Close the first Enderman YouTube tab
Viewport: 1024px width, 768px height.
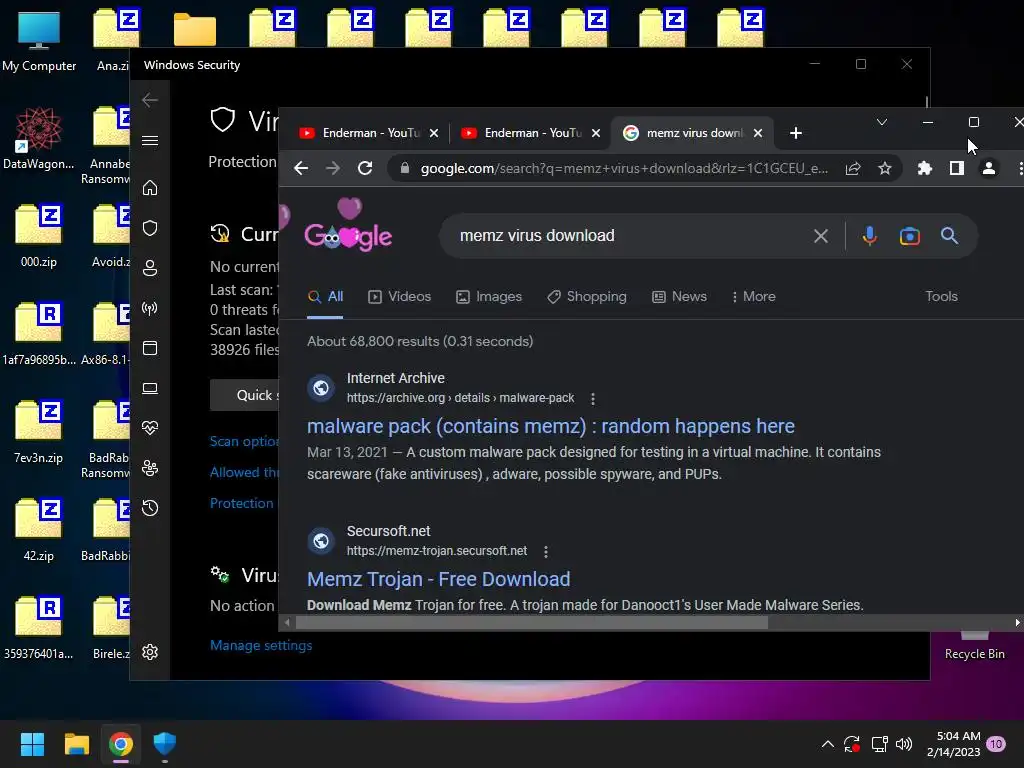pyautogui.click(x=434, y=133)
